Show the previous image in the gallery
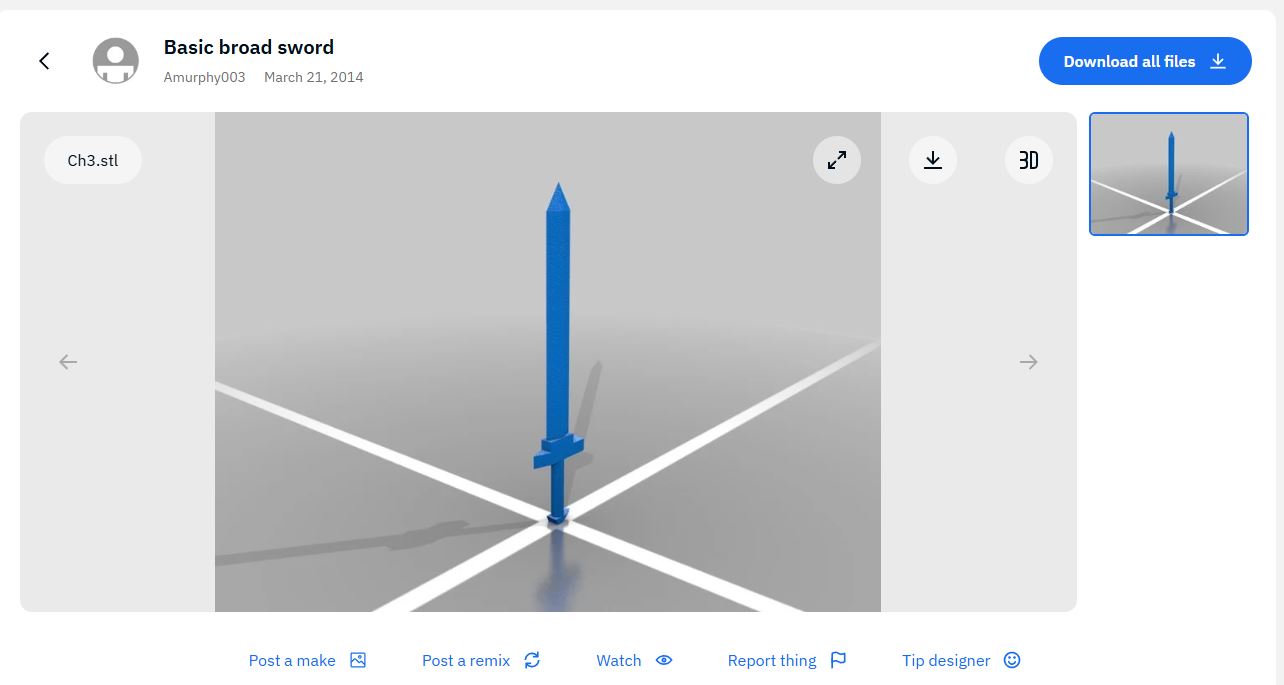The width and height of the screenshot is (1284, 685). point(68,362)
